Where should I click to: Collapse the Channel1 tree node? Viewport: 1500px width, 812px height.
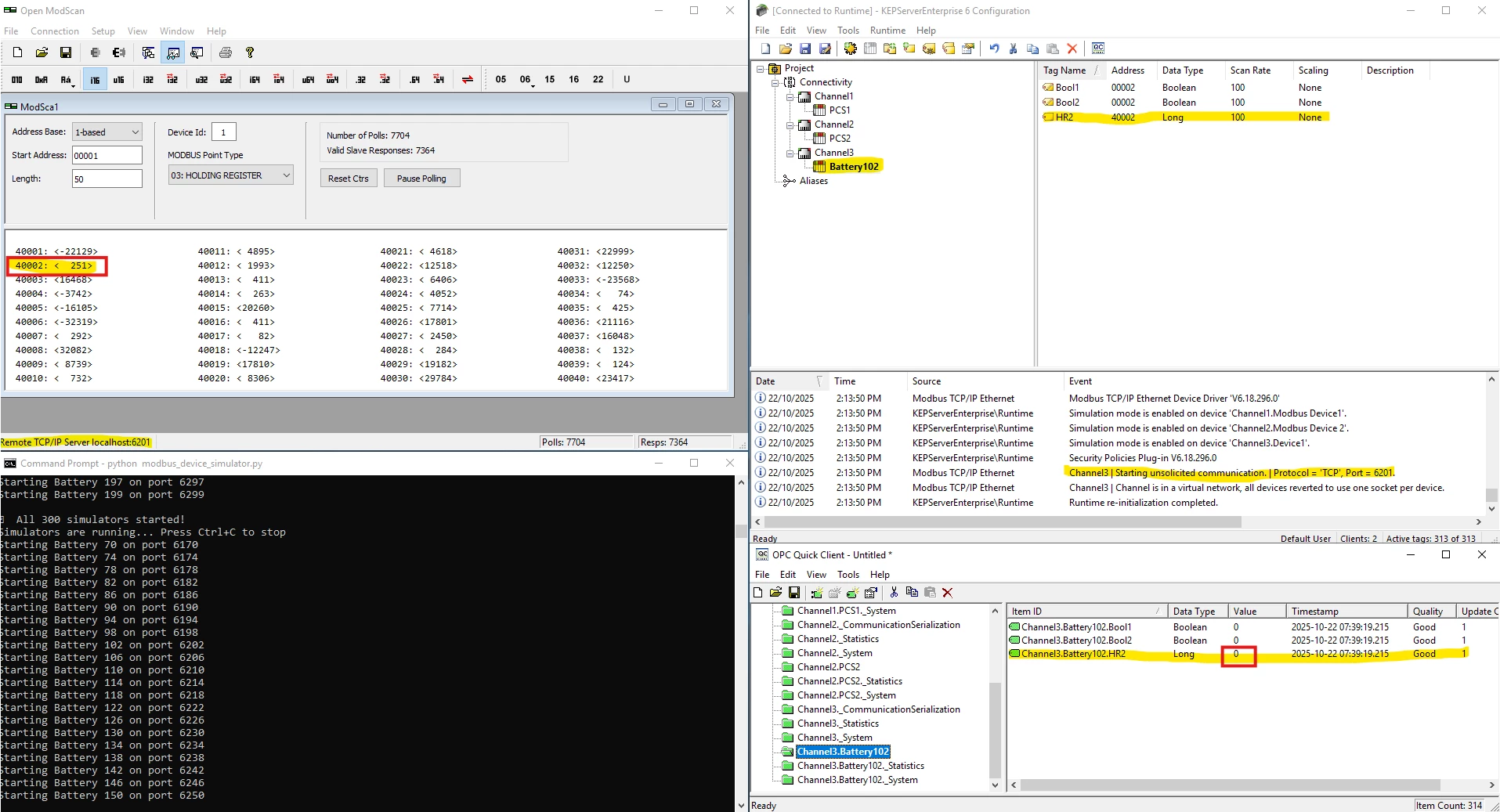coord(790,96)
